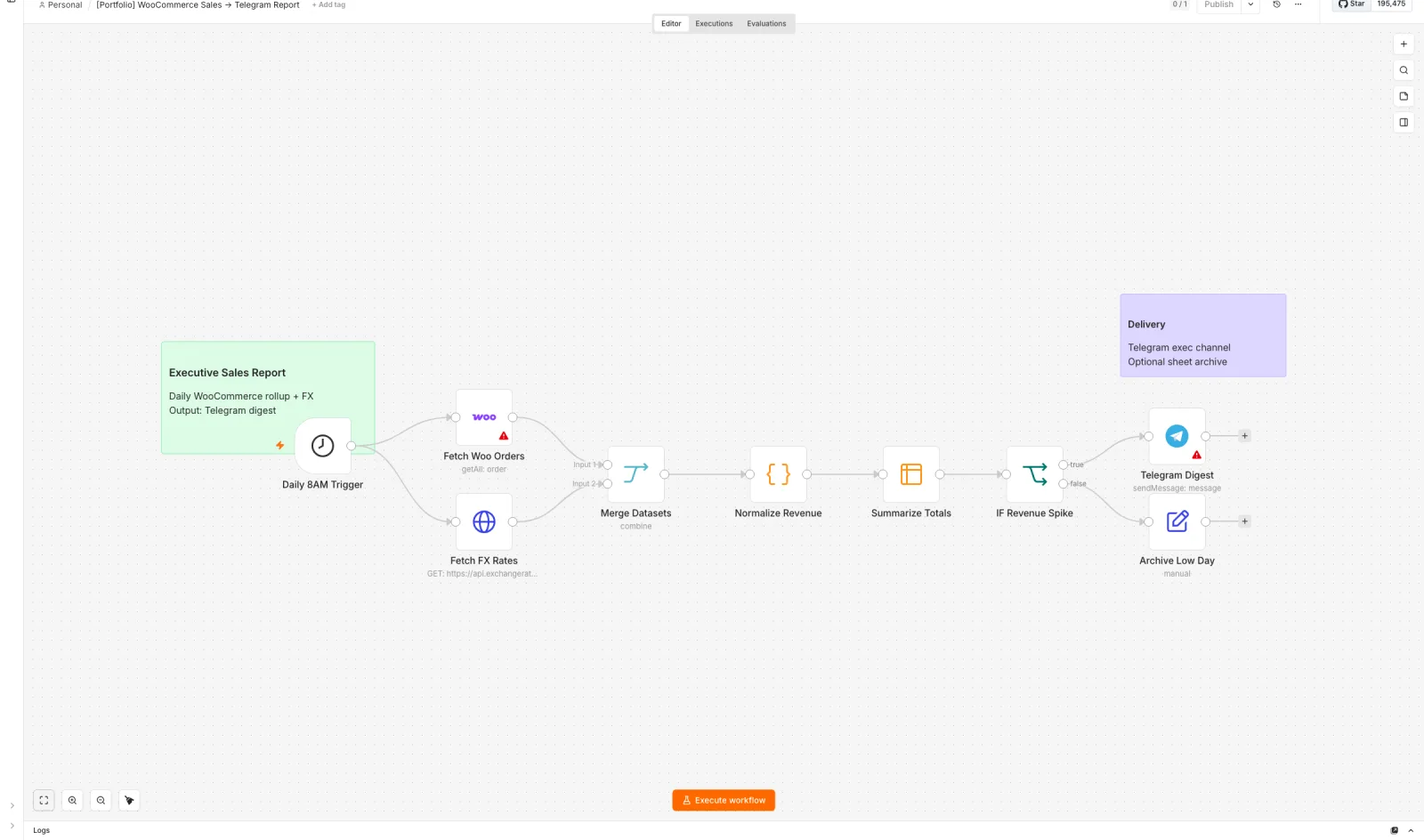The width and height of the screenshot is (1424, 840).
Task: Select the purple Delivery sticky note
Action: click(1202, 335)
